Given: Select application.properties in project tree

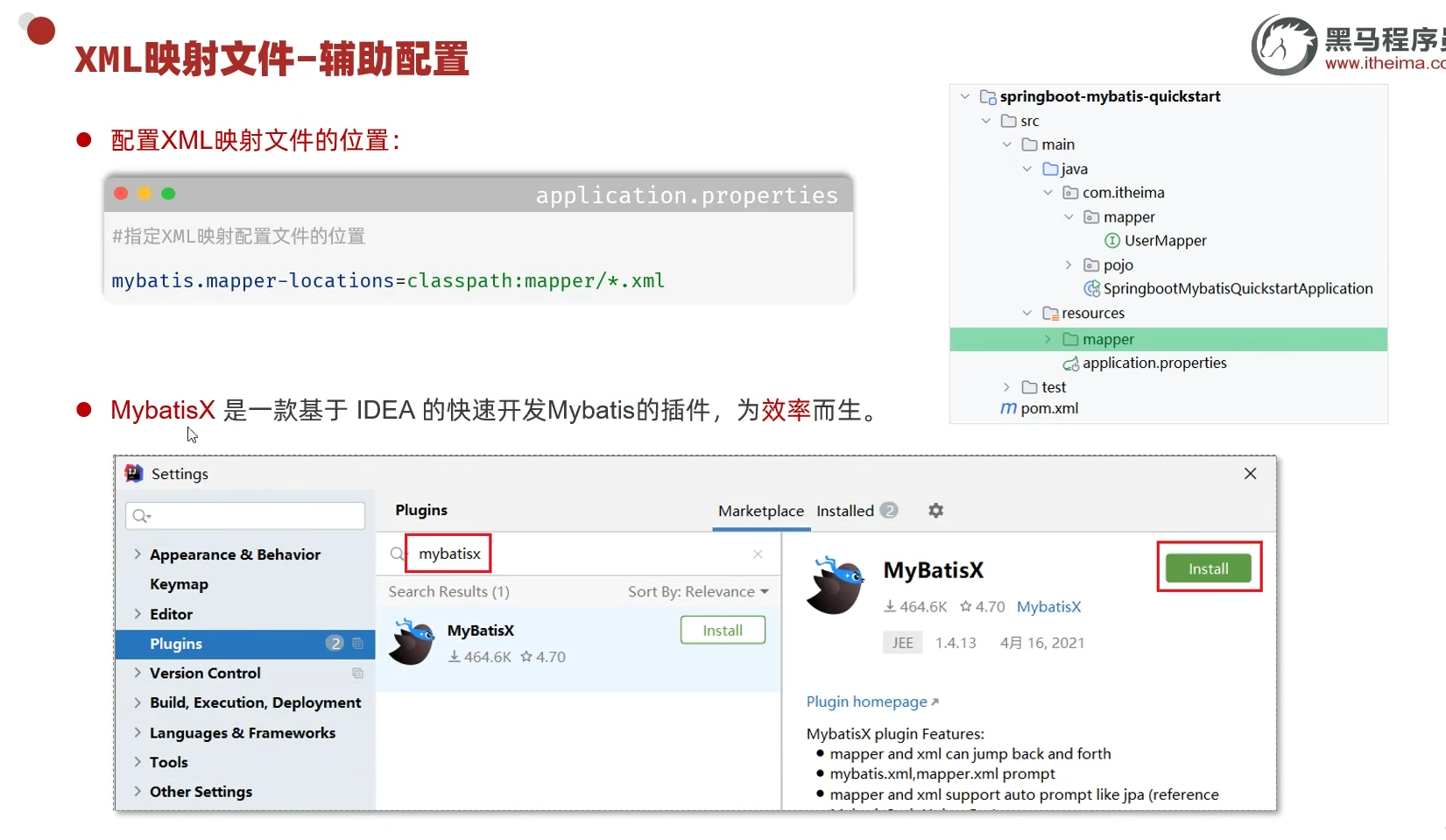Looking at the screenshot, I should point(1154,363).
